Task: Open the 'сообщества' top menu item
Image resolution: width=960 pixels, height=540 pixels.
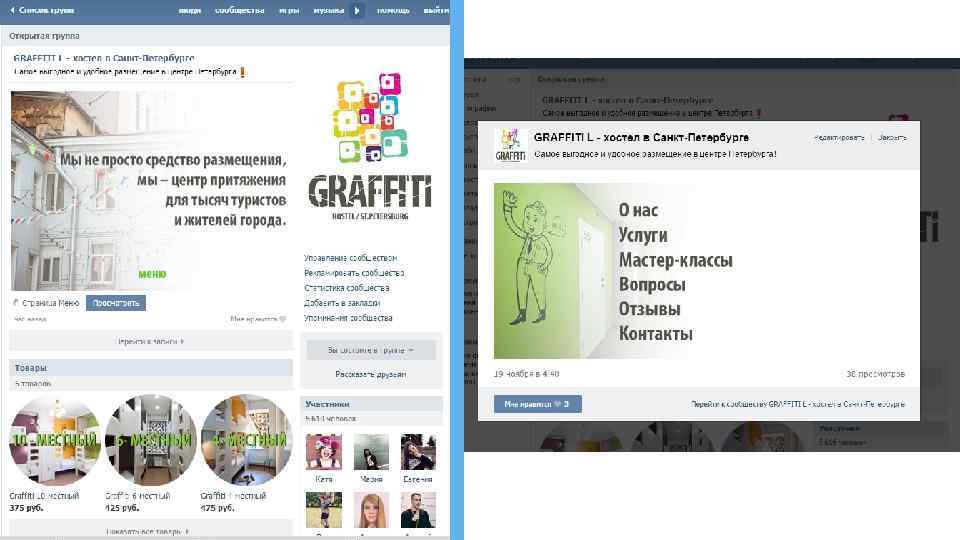Action: coord(239,10)
